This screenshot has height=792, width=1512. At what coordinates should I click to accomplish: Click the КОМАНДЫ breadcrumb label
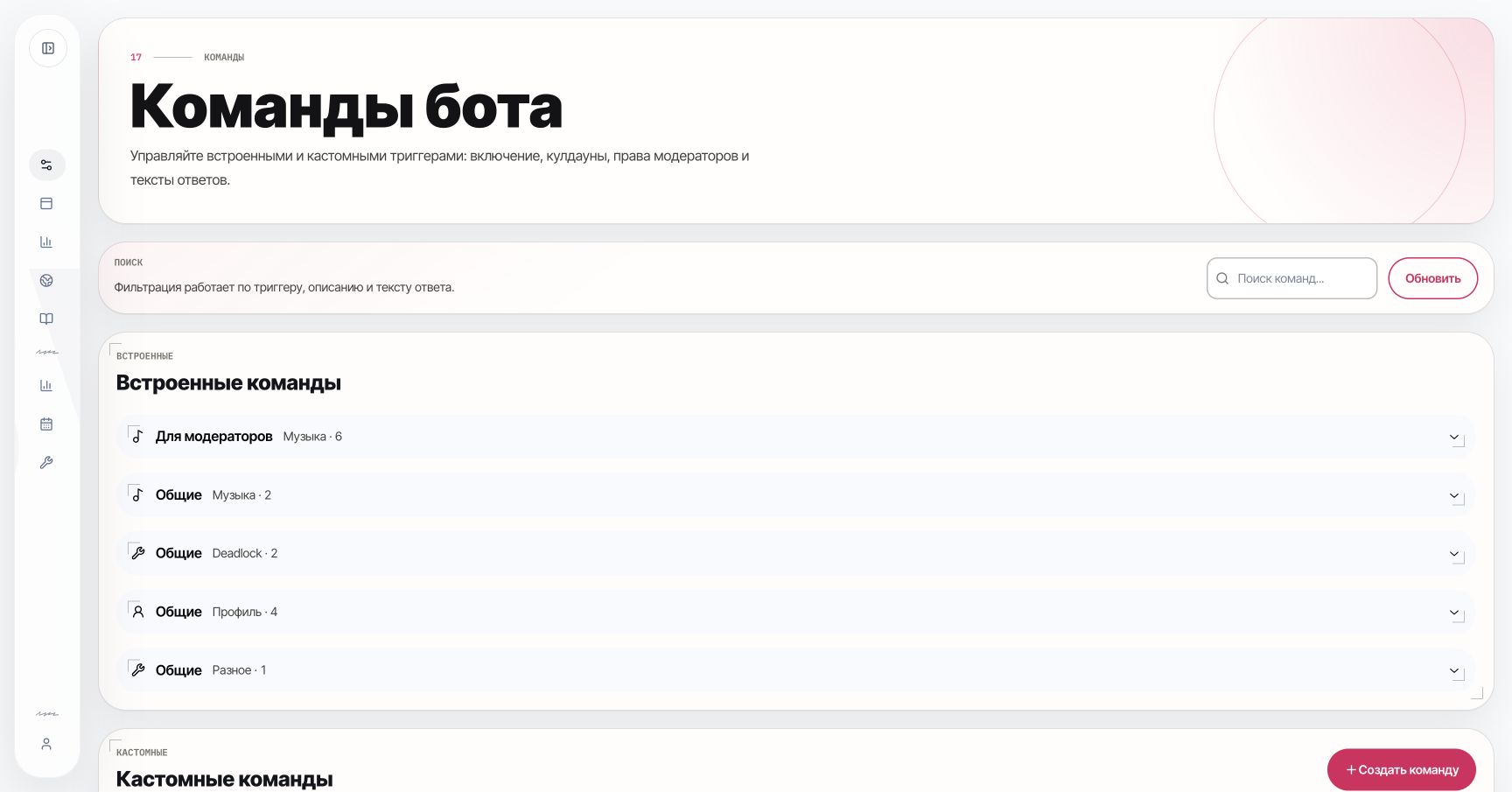224,58
